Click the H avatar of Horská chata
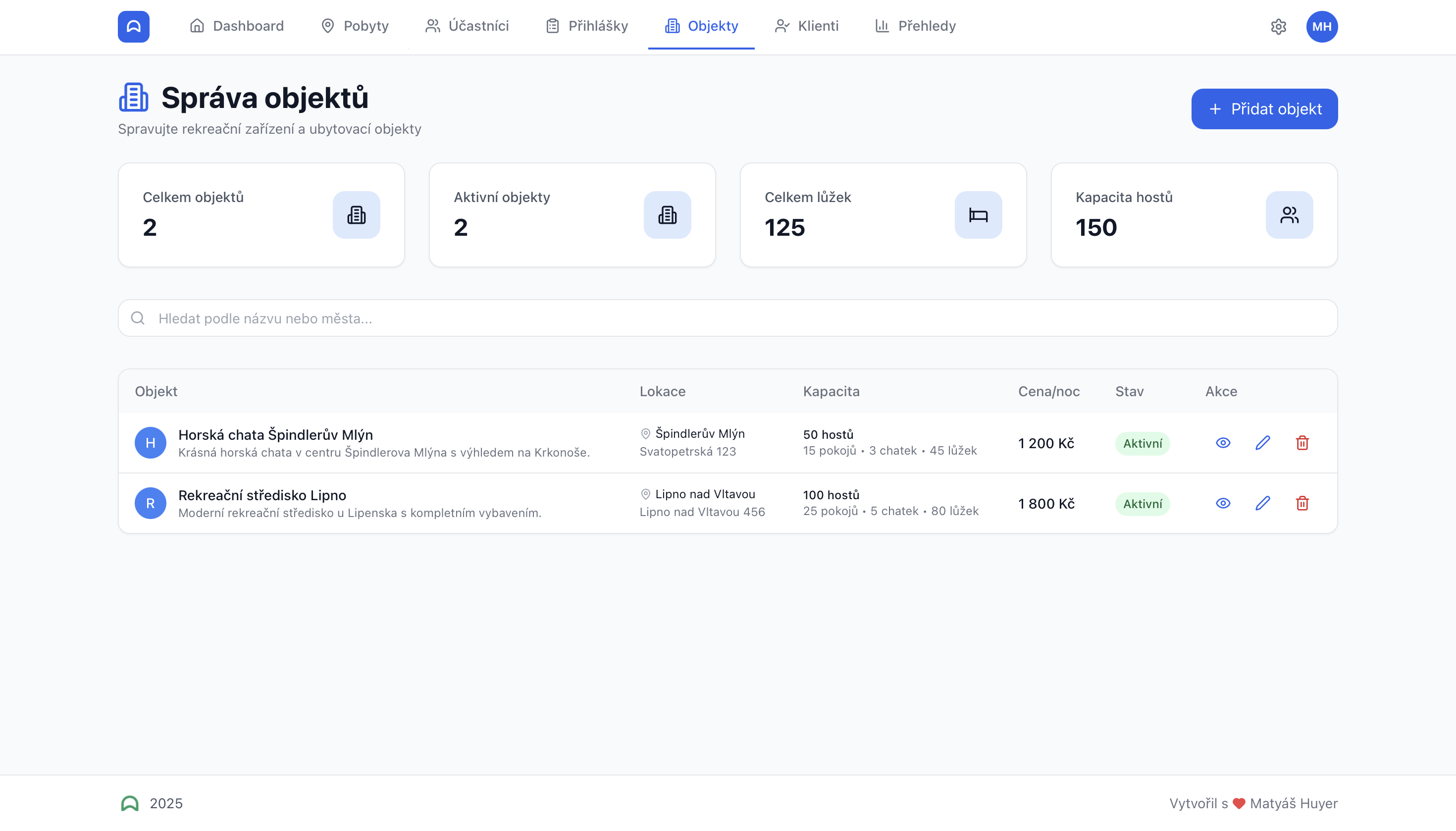Viewport: 1456px width, 831px height. [150, 443]
